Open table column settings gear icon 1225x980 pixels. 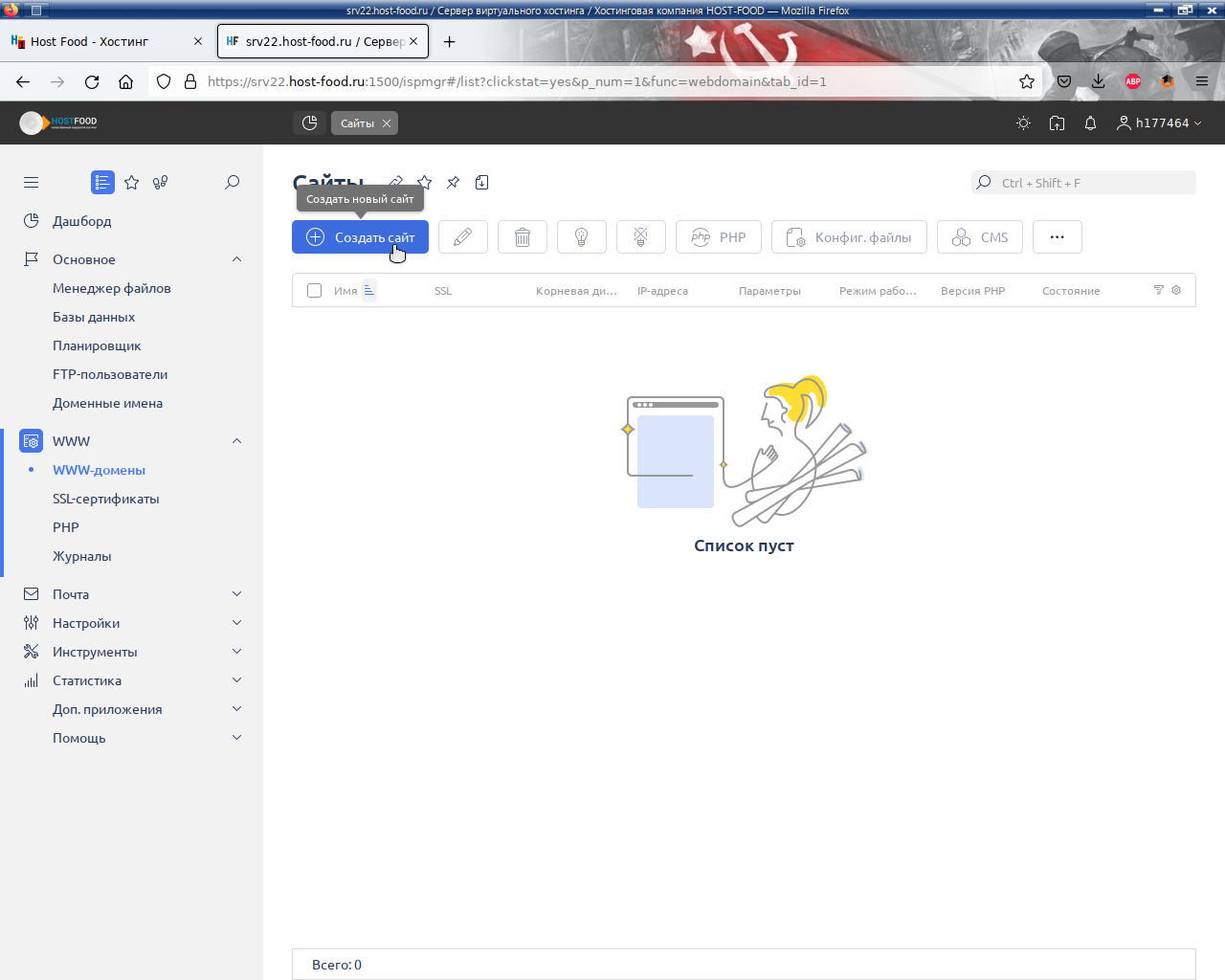[x=1176, y=290]
